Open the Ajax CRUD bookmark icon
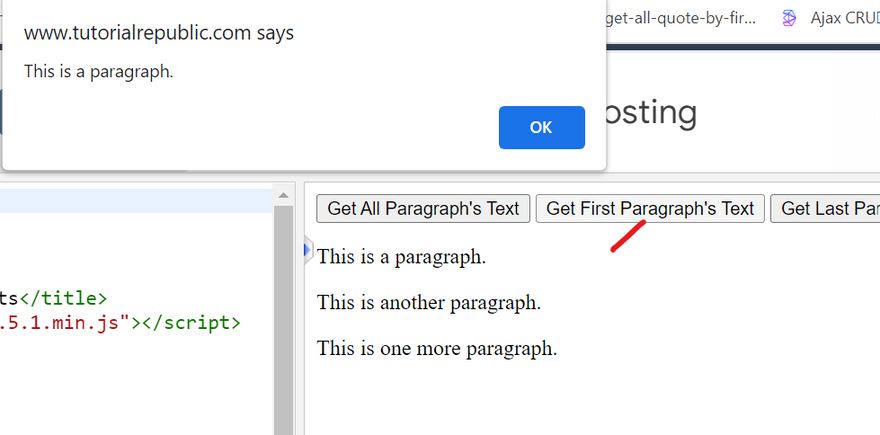The image size is (880, 435). tap(790, 17)
